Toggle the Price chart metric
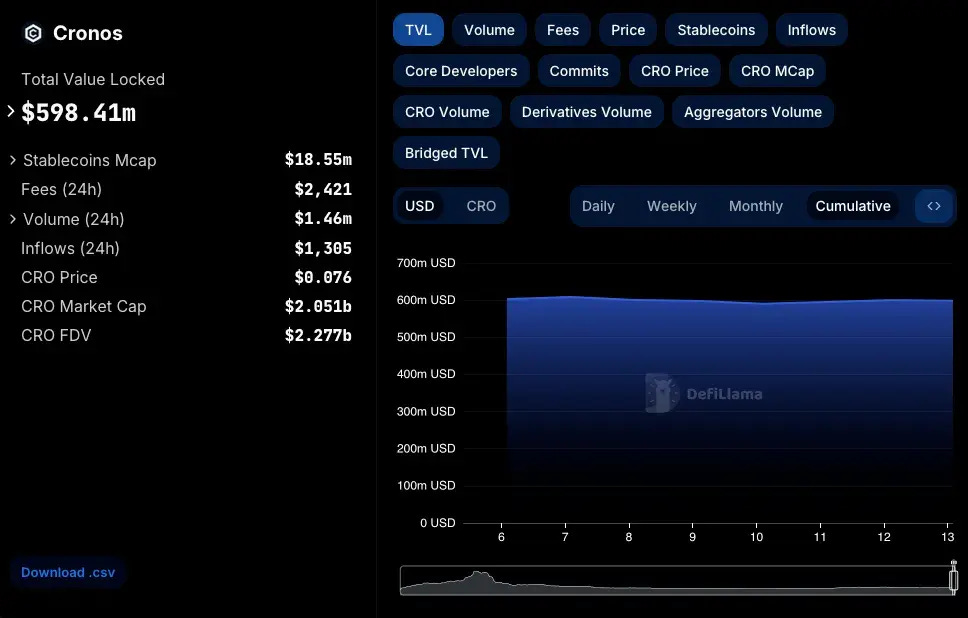The width and height of the screenshot is (968, 618). pos(628,30)
